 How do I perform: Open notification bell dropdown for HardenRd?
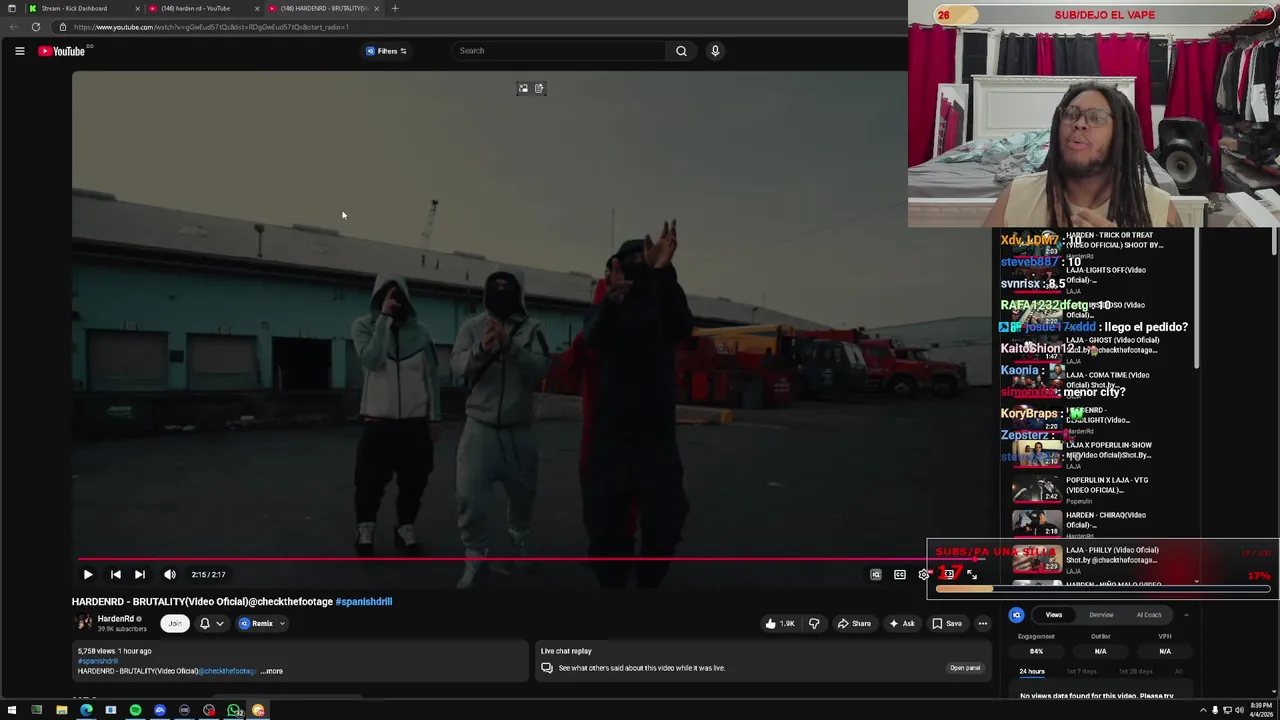tap(211, 624)
